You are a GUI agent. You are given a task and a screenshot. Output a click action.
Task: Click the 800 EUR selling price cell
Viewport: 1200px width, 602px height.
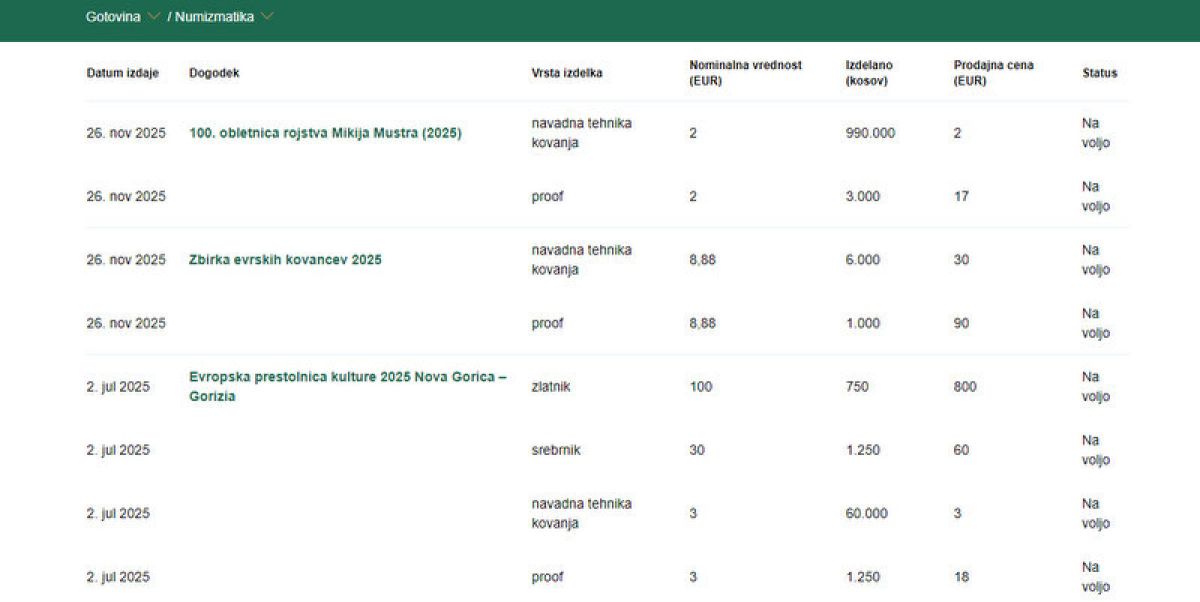click(964, 387)
